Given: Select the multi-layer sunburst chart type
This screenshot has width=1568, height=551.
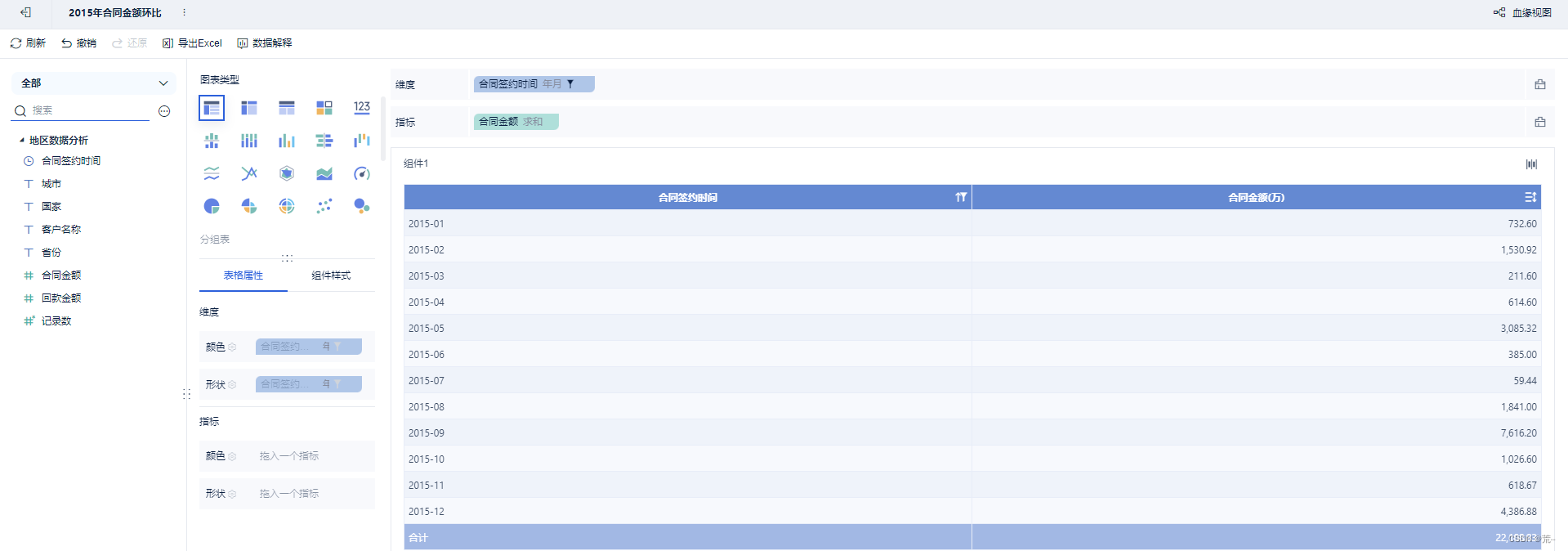Looking at the screenshot, I should pyautogui.click(x=287, y=206).
